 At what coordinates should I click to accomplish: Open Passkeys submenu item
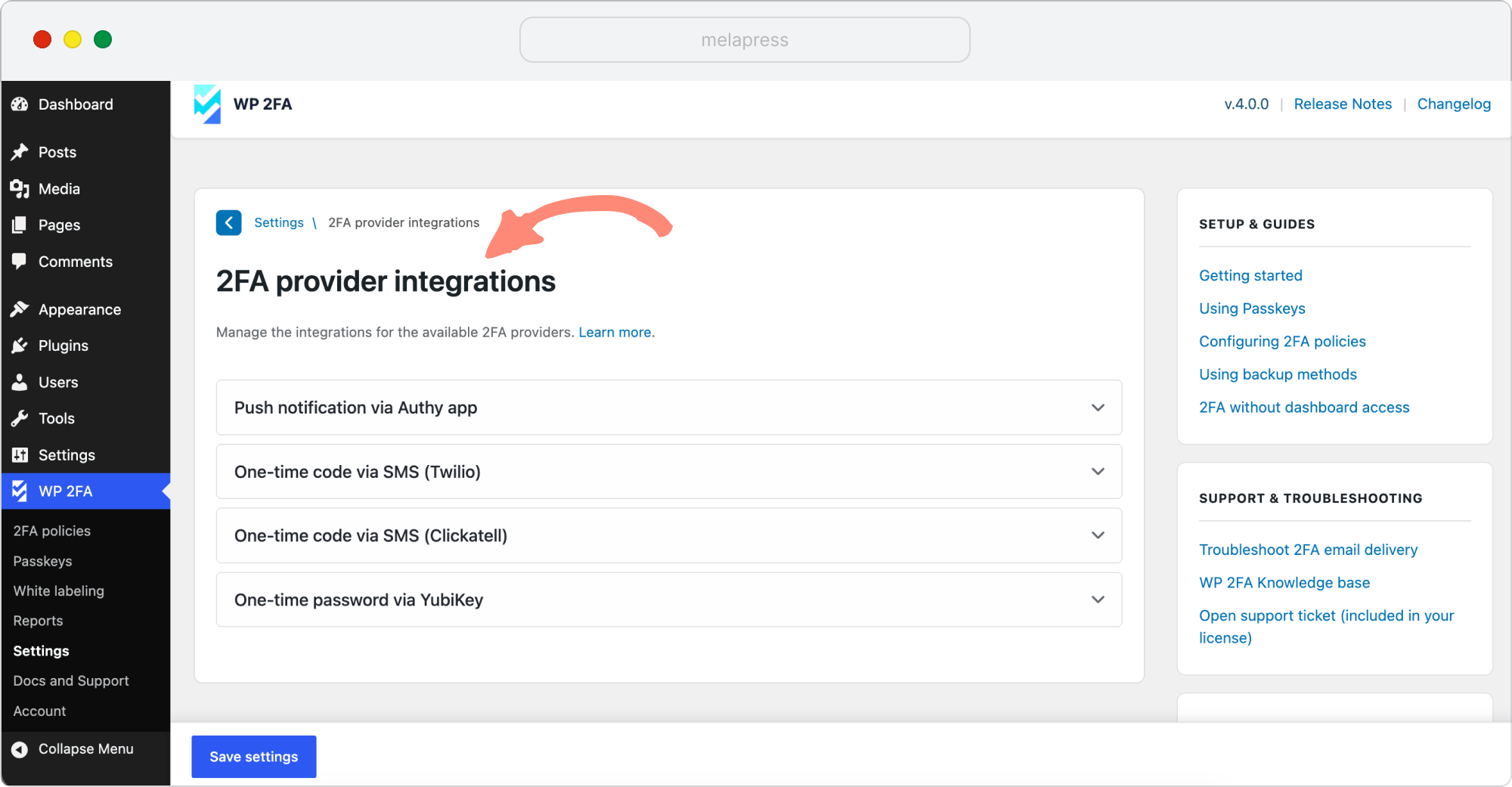(43, 561)
